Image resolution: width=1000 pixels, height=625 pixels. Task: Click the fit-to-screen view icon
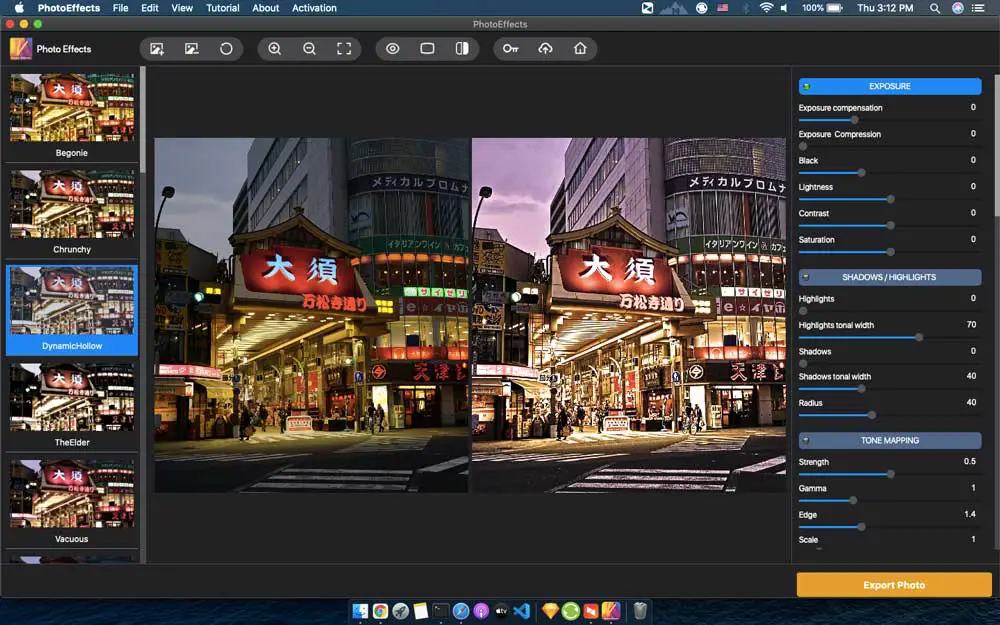click(342, 48)
